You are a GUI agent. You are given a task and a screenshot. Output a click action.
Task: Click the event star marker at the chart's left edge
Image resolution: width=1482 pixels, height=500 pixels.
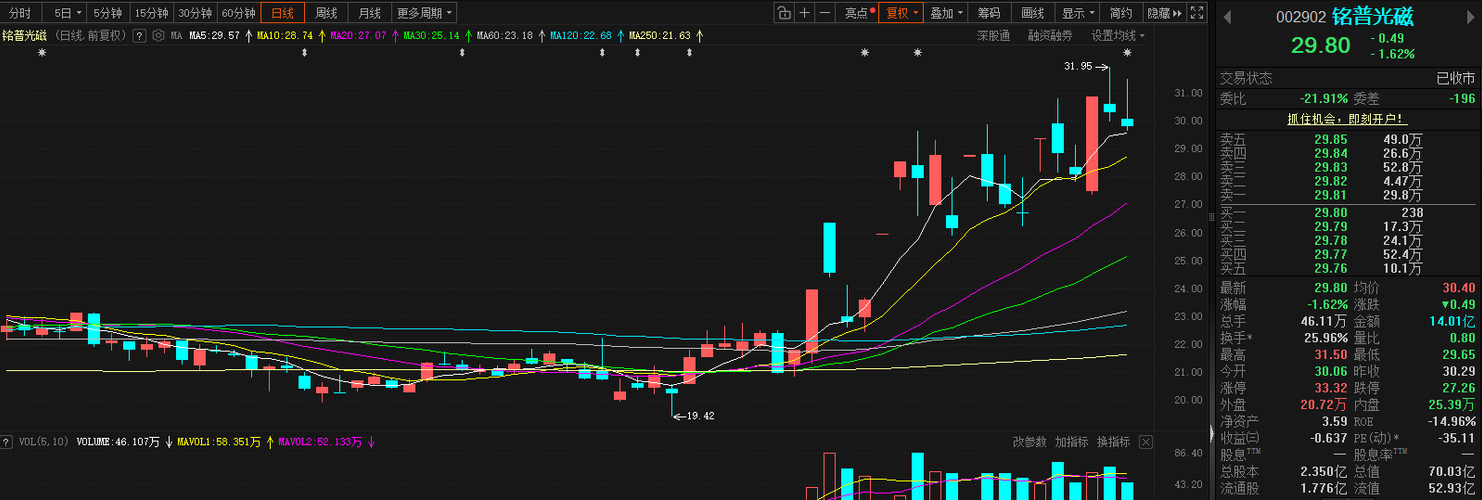(42, 52)
